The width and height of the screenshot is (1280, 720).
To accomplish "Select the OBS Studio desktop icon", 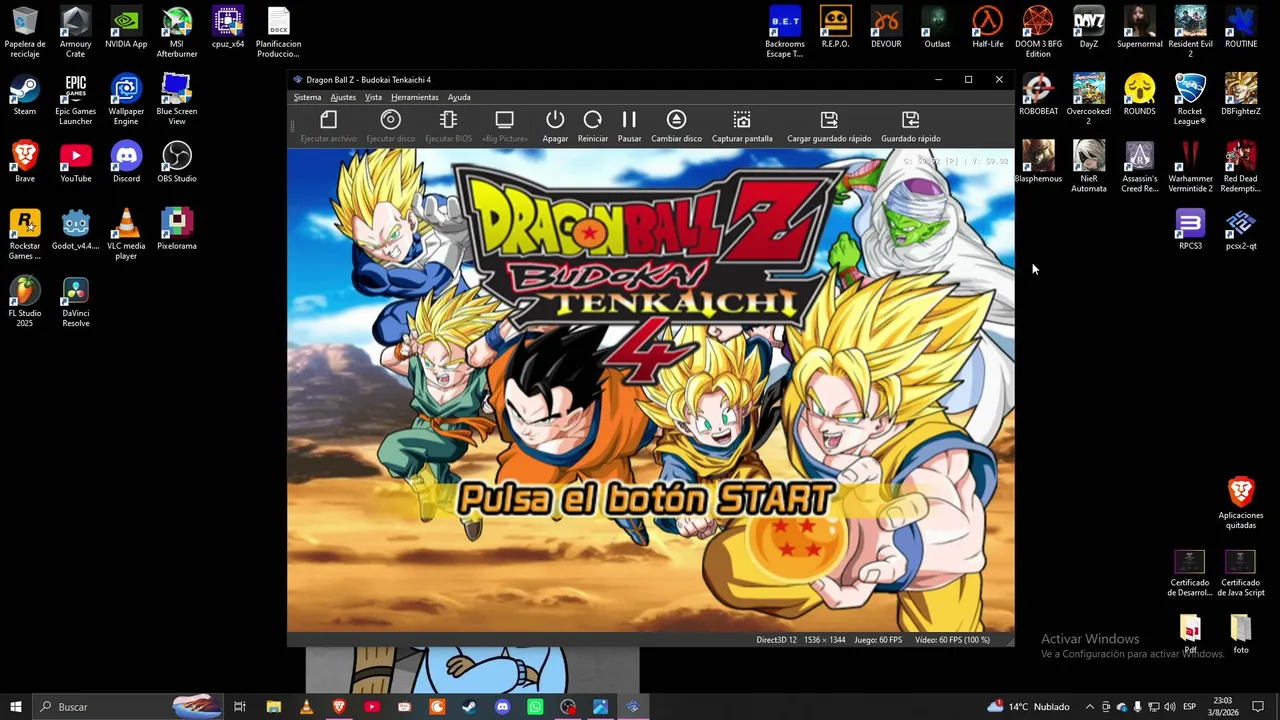I will [177, 162].
